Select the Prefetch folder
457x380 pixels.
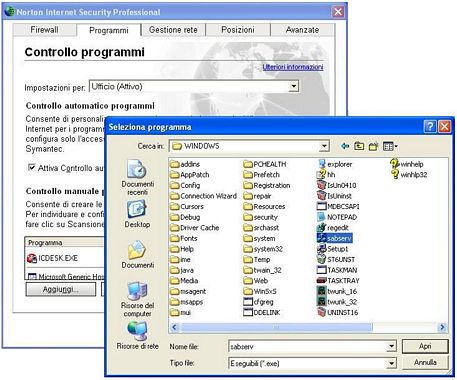pos(261,175)
